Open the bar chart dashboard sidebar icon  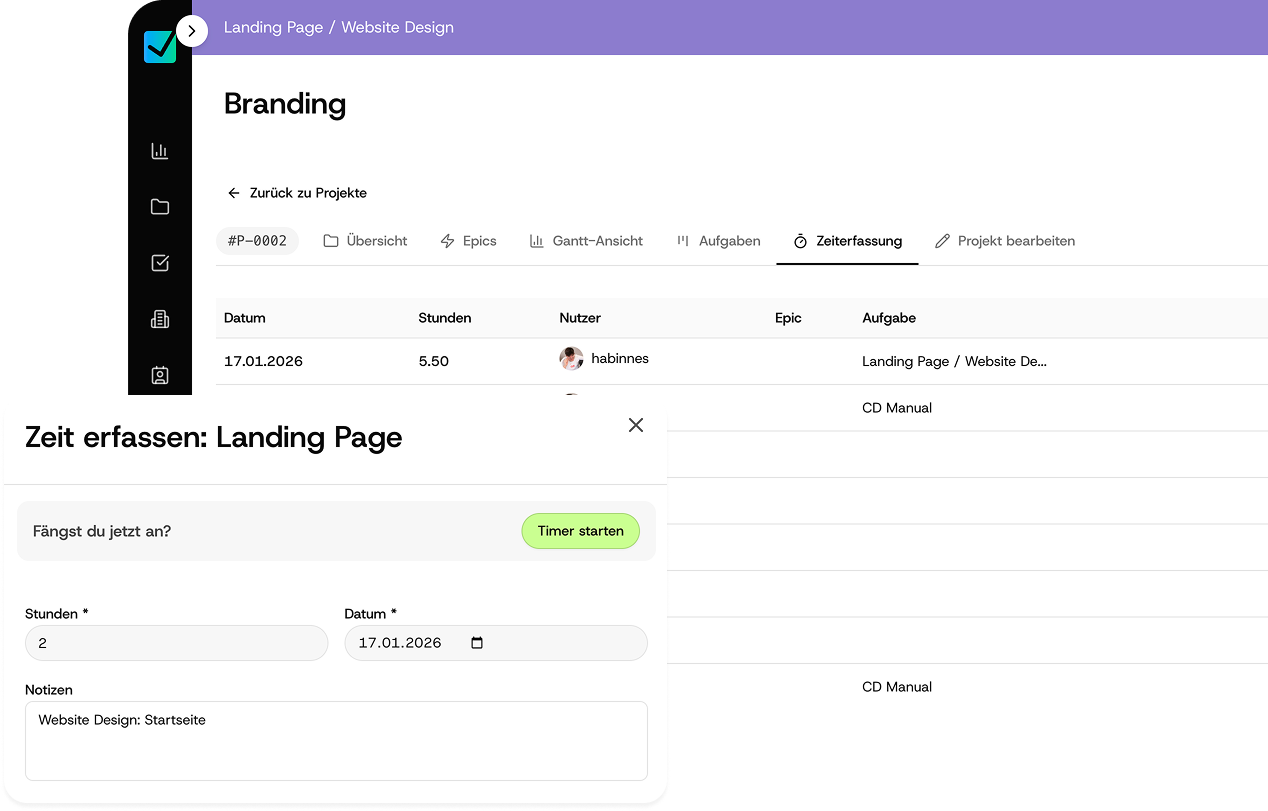(160, 151)
